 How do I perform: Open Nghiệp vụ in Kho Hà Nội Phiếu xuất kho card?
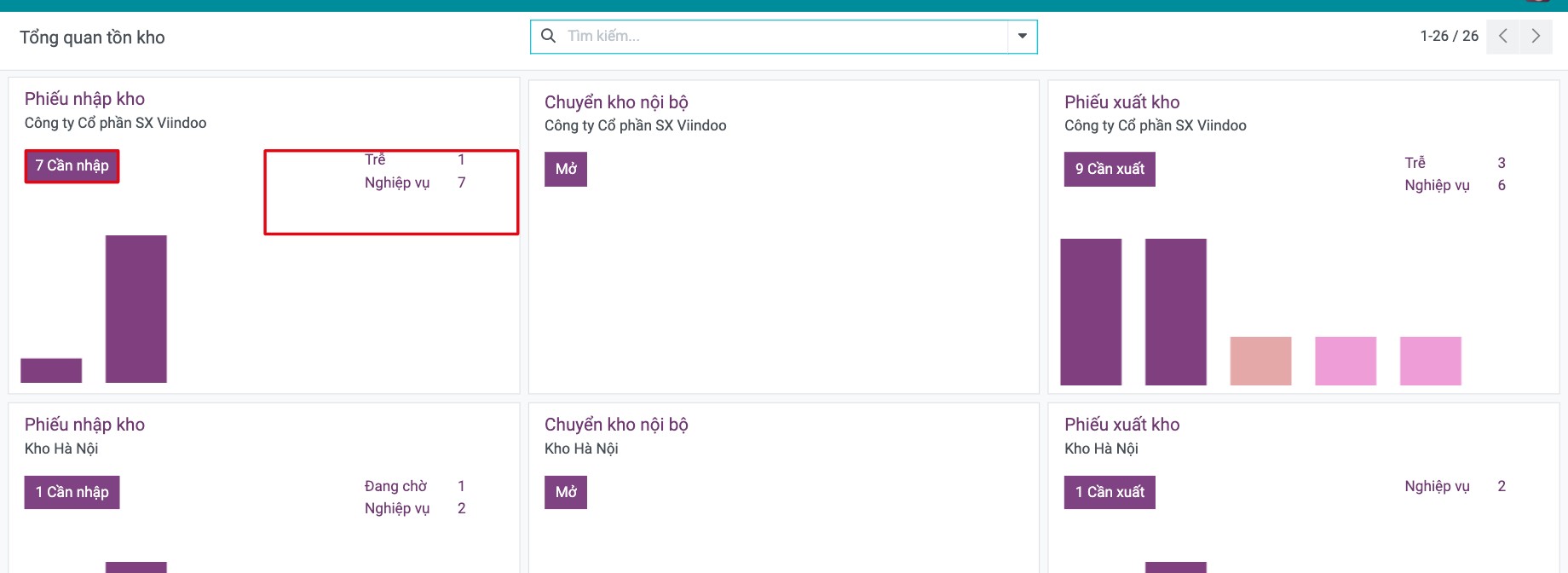[x=1437, y=486]
